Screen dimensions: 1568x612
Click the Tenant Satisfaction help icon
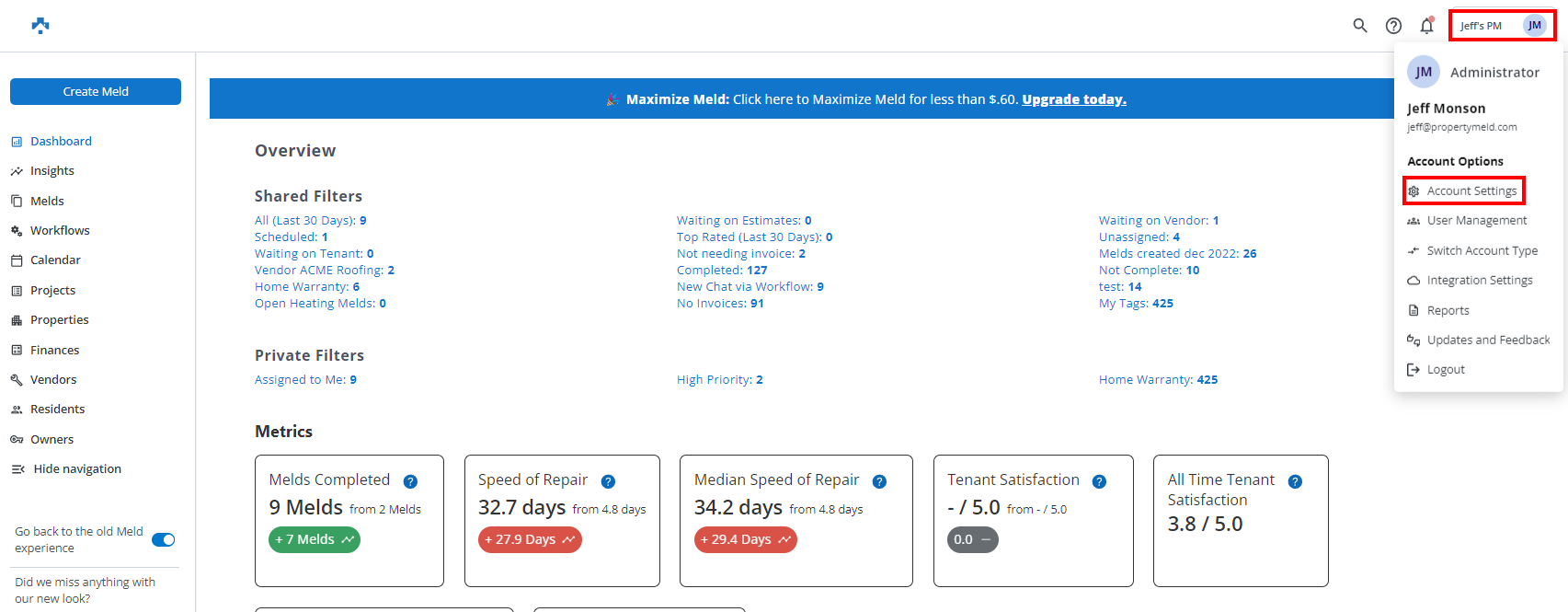pyautogui.click(x=1099, y=481)
